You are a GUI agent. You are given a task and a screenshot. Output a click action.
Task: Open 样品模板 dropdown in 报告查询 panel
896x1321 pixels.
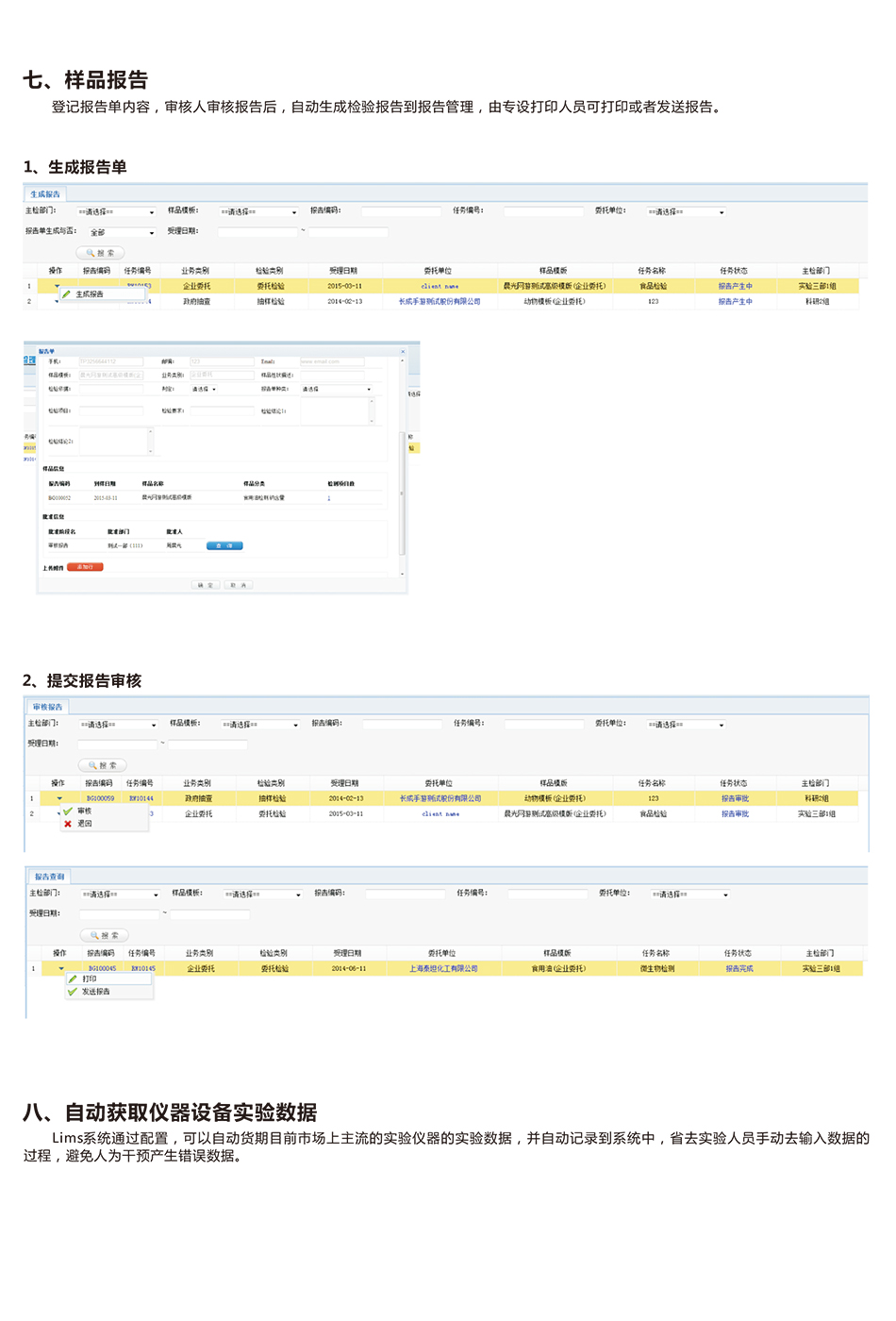(262, 895)
